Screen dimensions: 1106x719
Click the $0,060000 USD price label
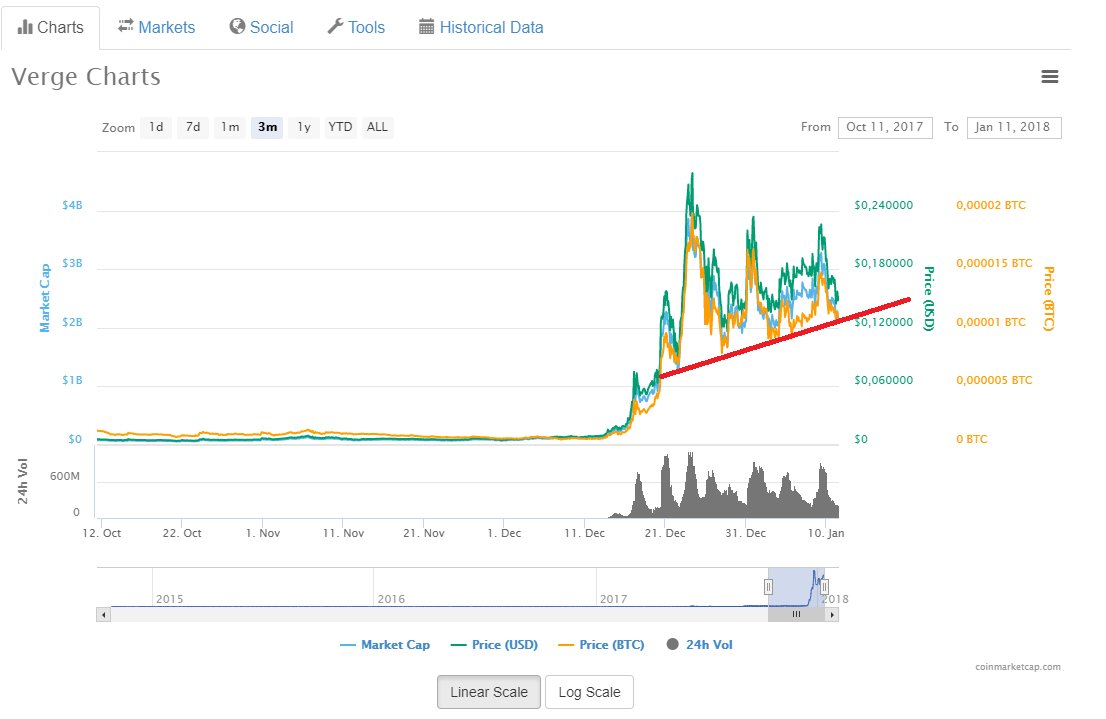(x=883, y=380)
